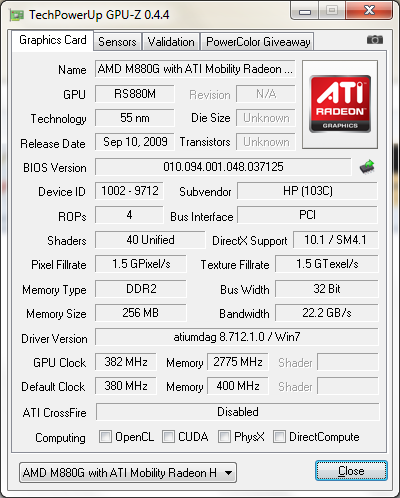Click the ATI Radeon Graphics logo

pos(340,104)
